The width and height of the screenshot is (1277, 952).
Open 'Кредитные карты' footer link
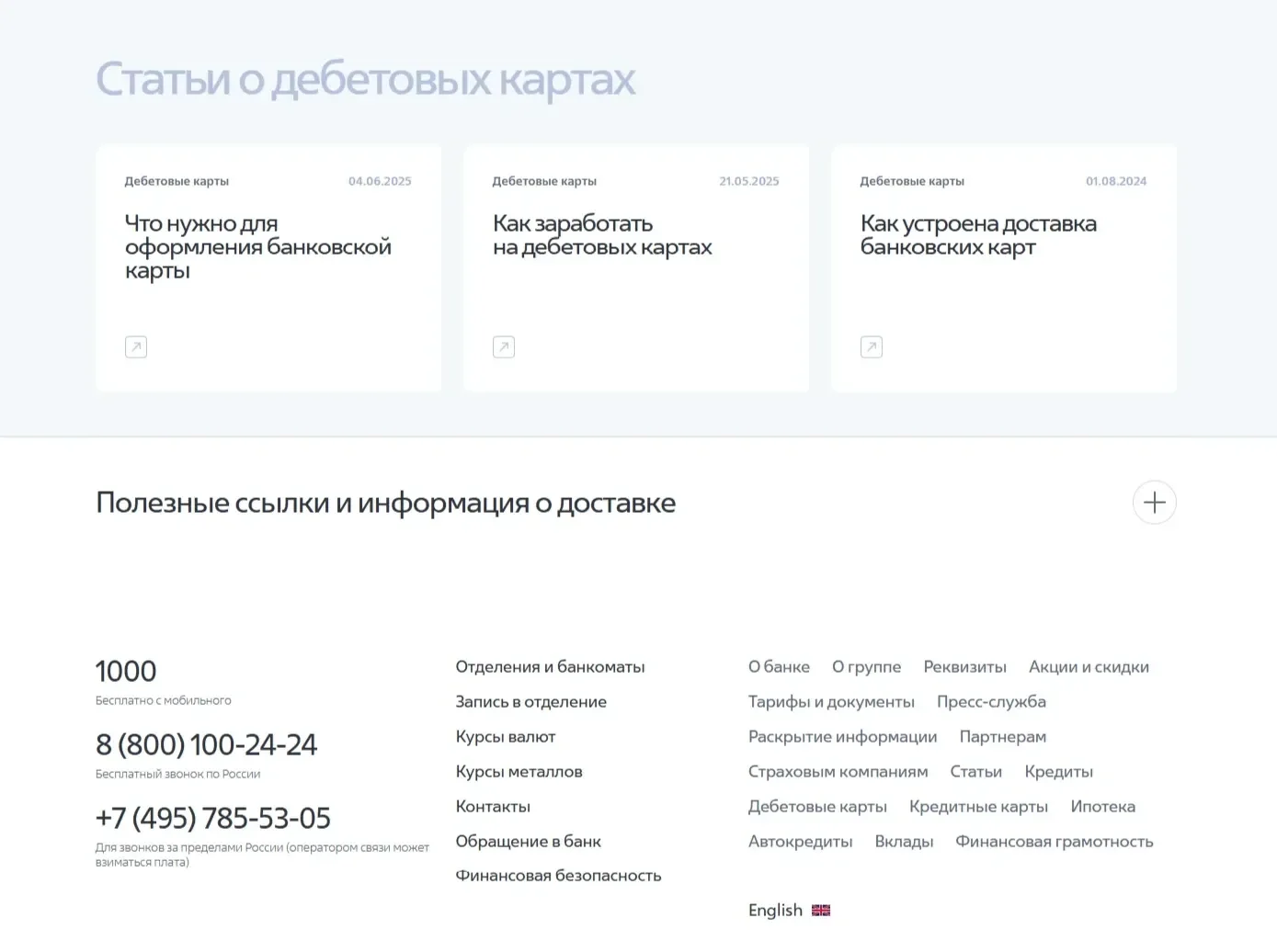(x=978, y=807)
